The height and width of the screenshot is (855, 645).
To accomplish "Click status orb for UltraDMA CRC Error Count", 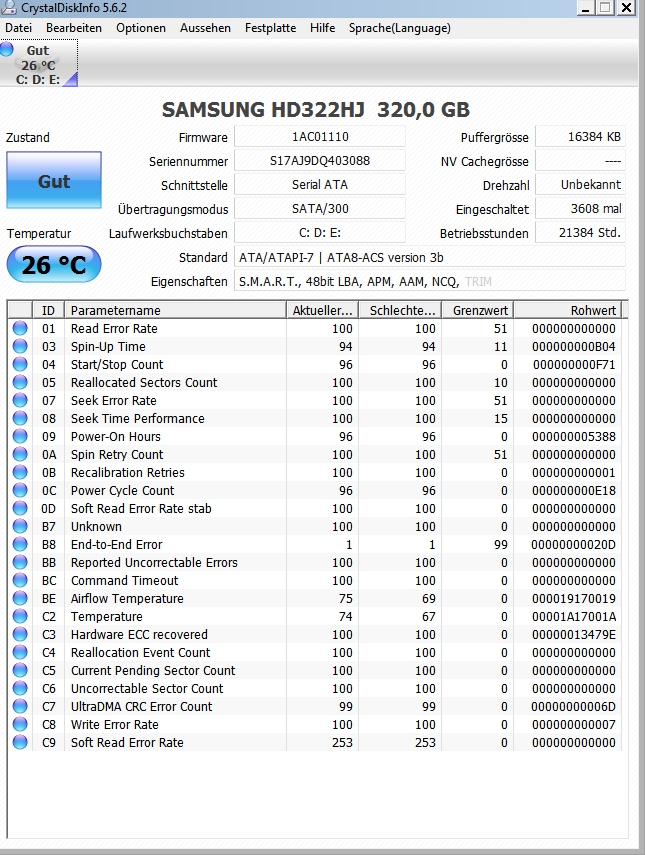I will (20, 706).
